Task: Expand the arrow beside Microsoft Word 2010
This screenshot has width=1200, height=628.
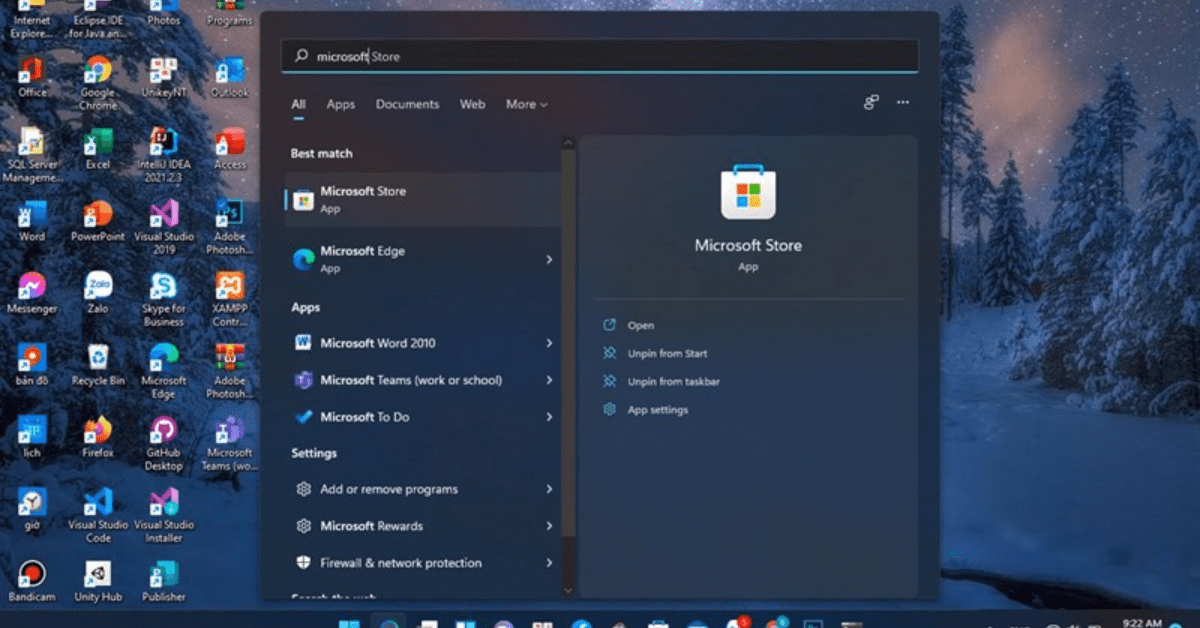Action: point(549,343)
